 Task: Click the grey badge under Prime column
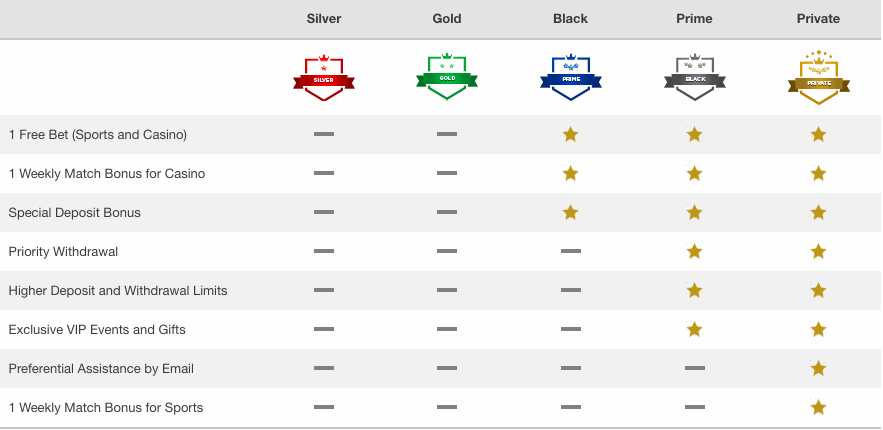pos(694,77)
